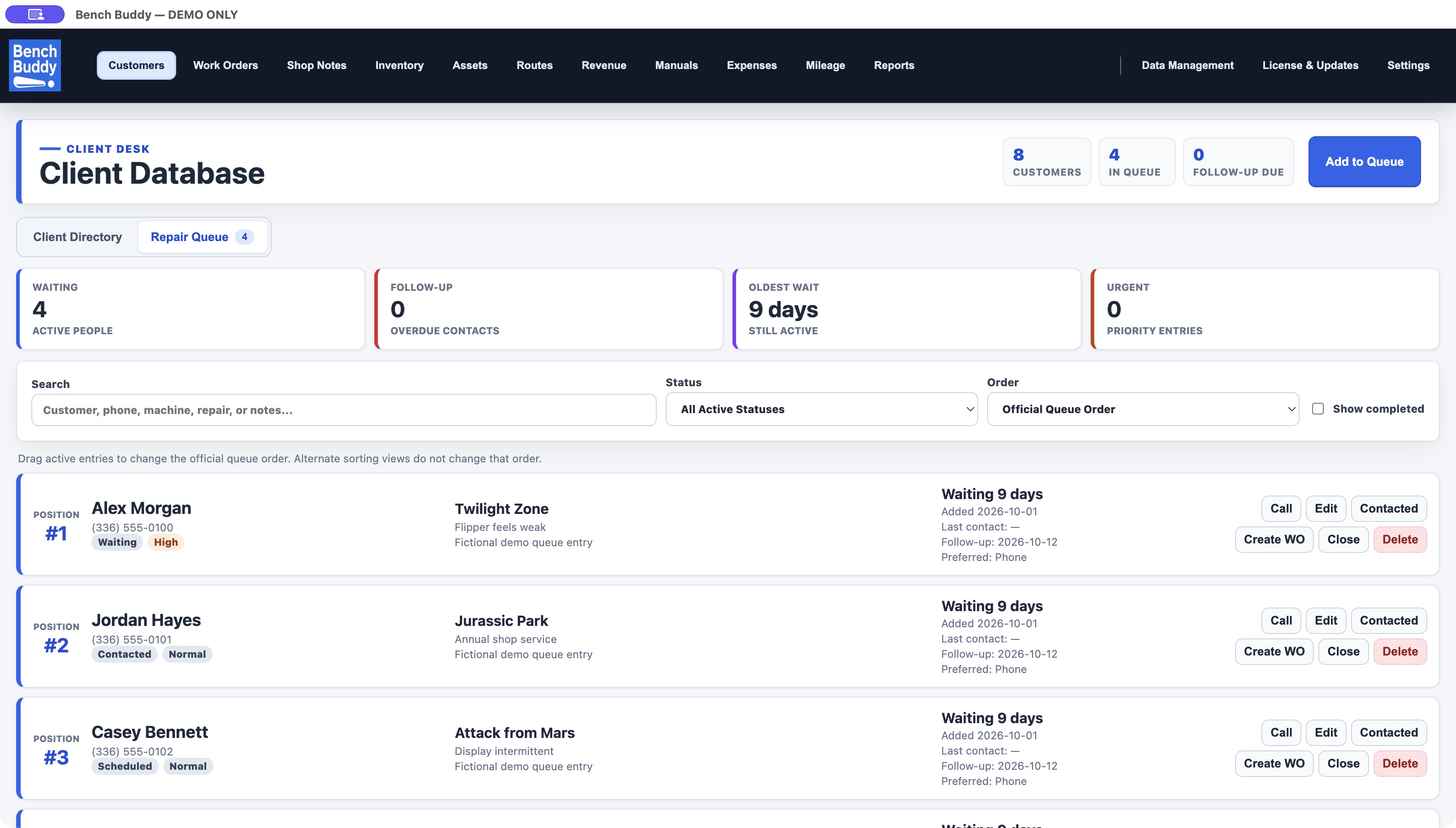Screen dimensions: 1456x828
Task: Open the Inventory section
Action: (399, 65)
